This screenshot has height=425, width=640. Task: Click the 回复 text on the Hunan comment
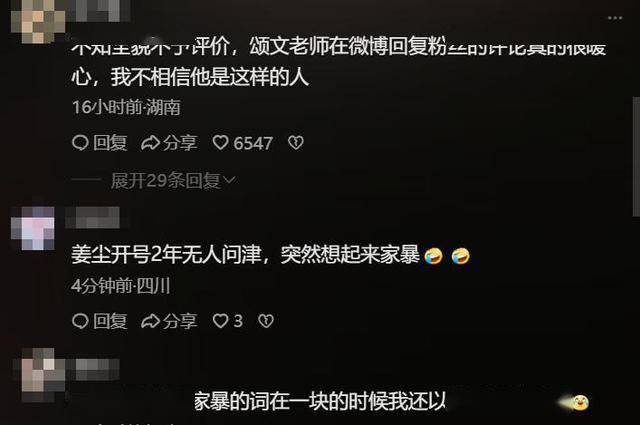[110, 143]
